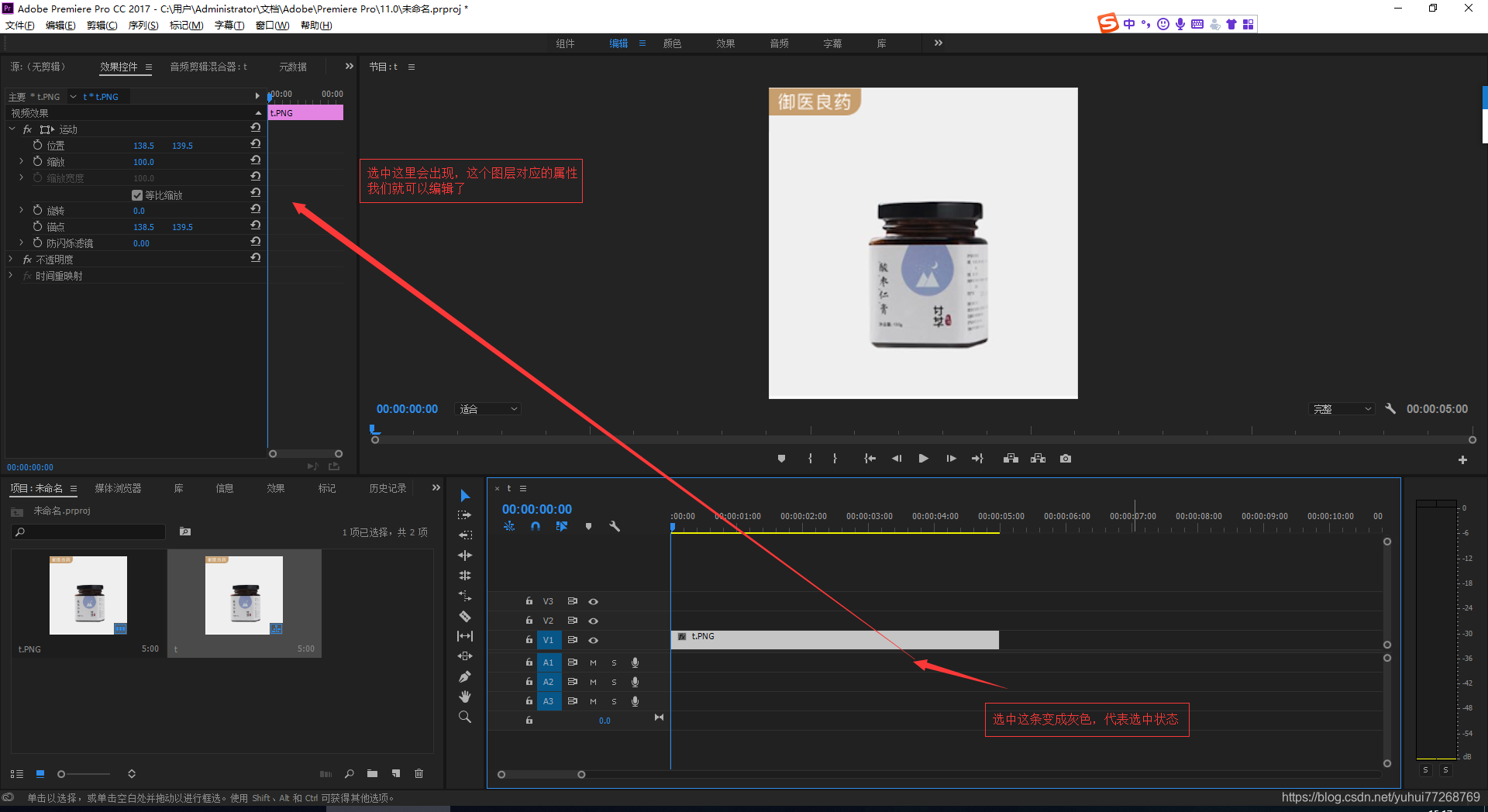Open the Media Browser tab
Viewport: 1488px width, 812px height.
[x=118, y=488]
